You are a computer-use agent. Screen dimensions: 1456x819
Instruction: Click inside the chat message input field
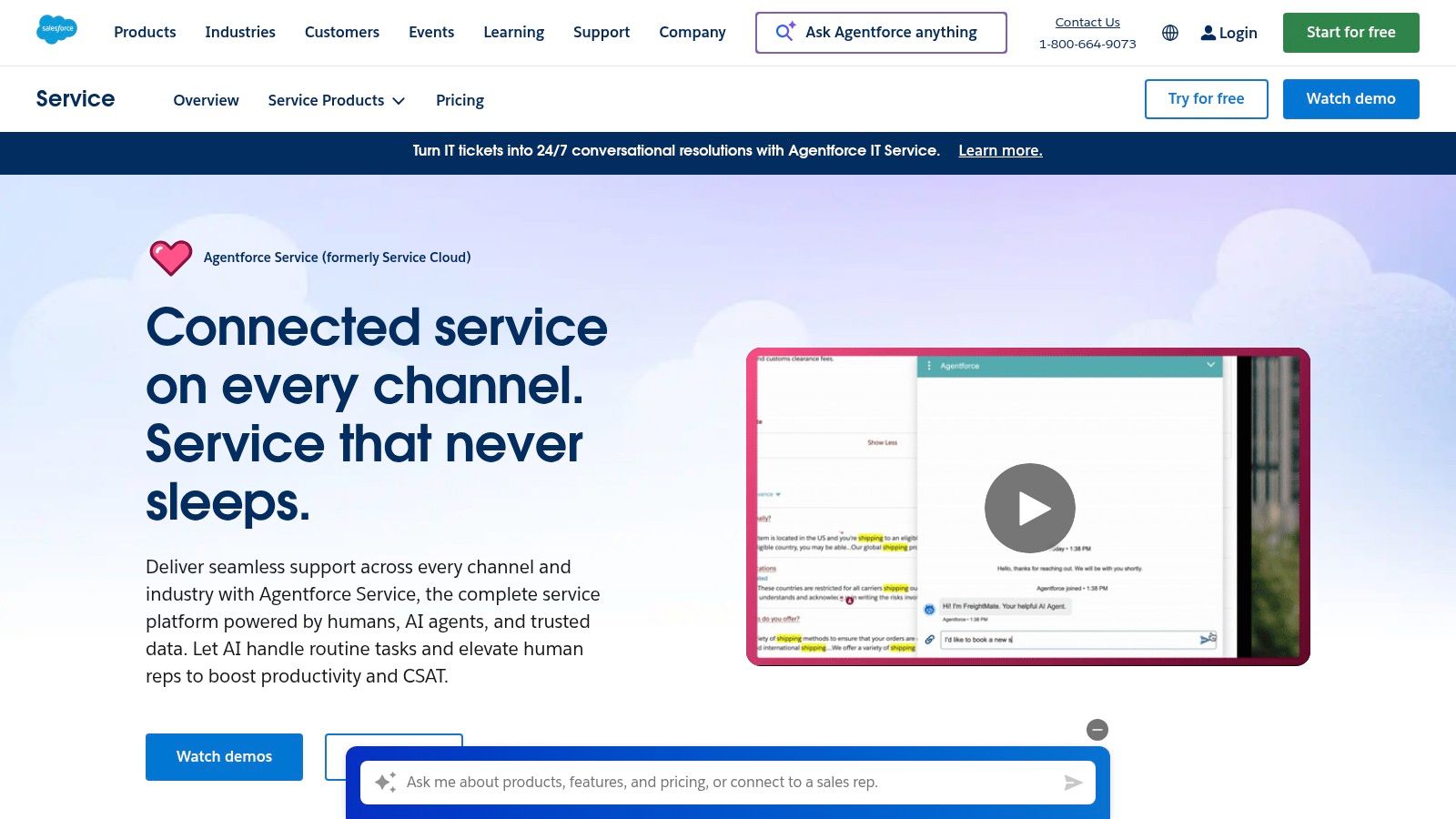point(728,782)
